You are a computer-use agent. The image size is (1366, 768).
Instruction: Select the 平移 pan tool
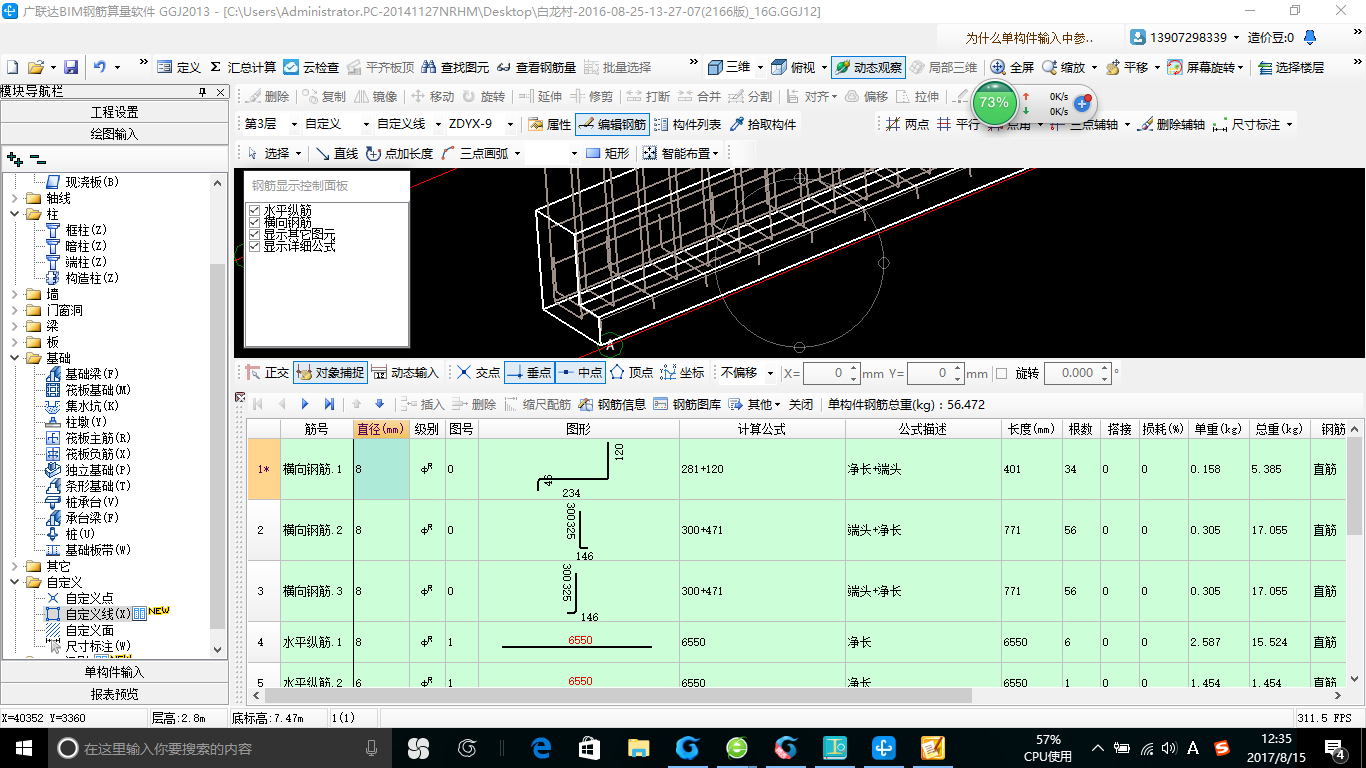point(1126,67)
